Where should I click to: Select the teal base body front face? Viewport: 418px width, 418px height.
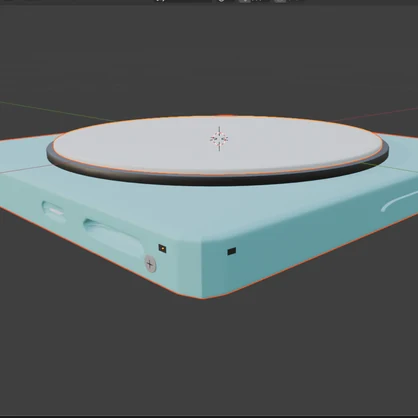click(100, 233)
